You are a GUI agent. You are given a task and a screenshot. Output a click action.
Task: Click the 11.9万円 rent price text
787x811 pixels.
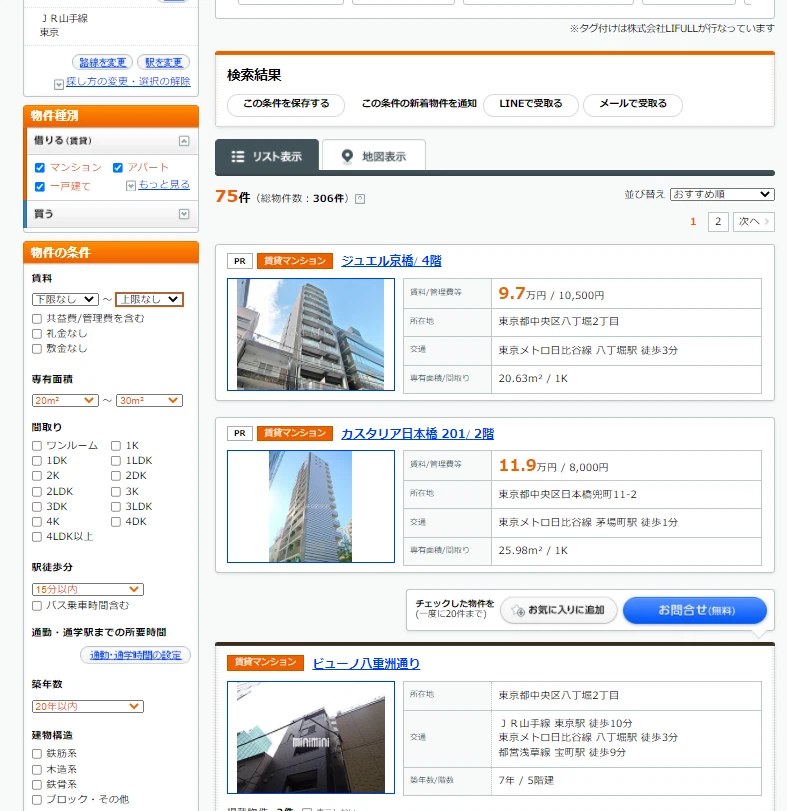(527, 465)
